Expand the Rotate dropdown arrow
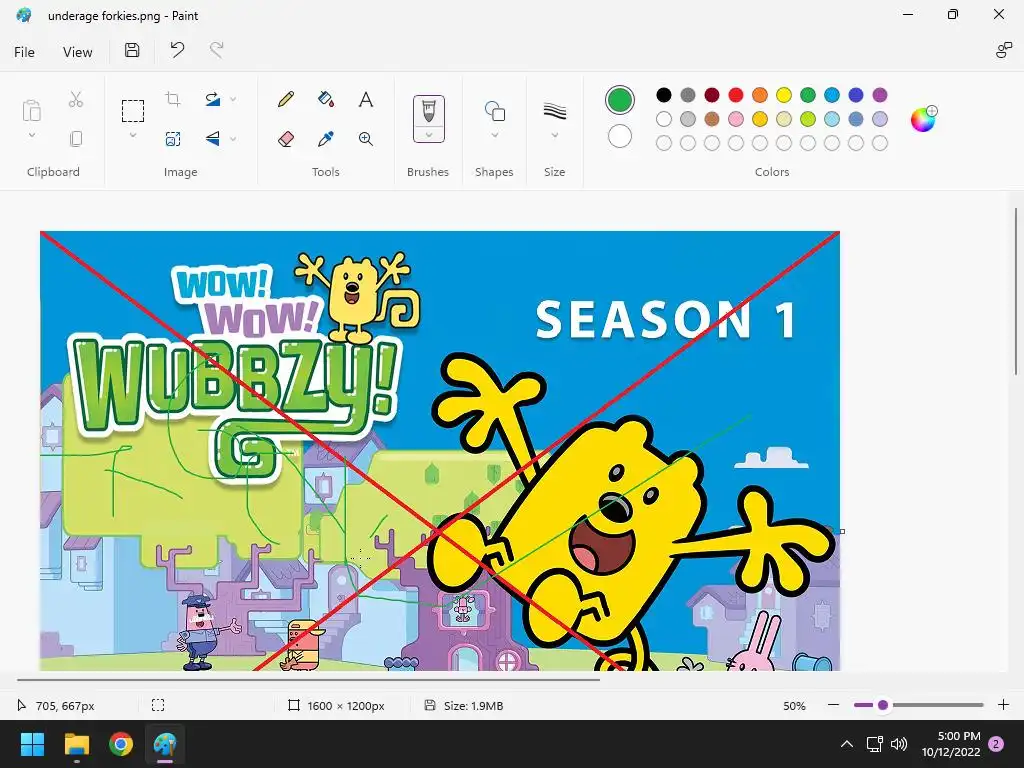Image resolution: width=1024 pixels, height=768 pixels. pyautogui.click(x=233, y=99)
